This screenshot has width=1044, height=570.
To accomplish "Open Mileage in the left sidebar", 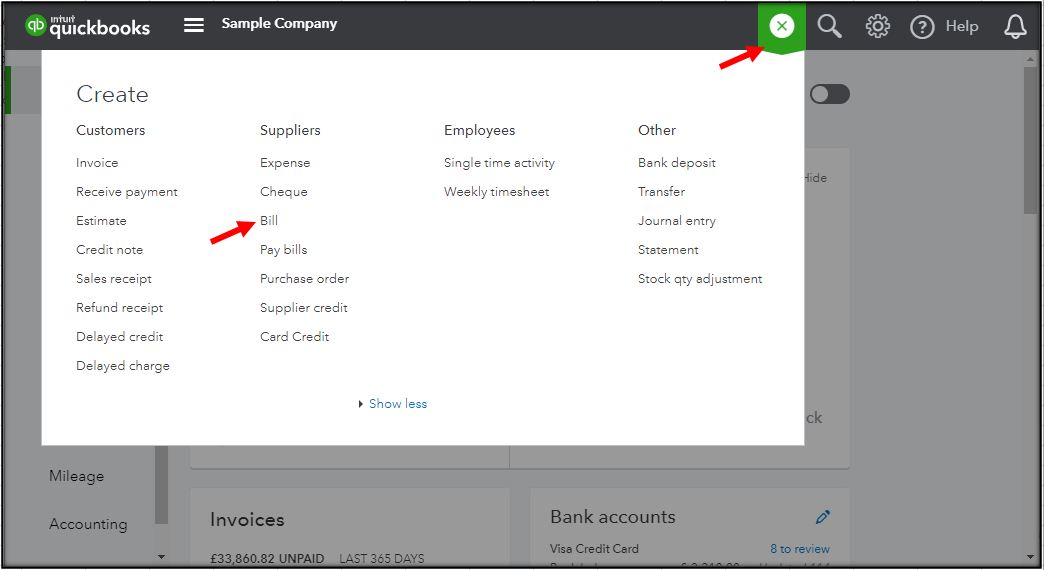I will coord(76,476).
